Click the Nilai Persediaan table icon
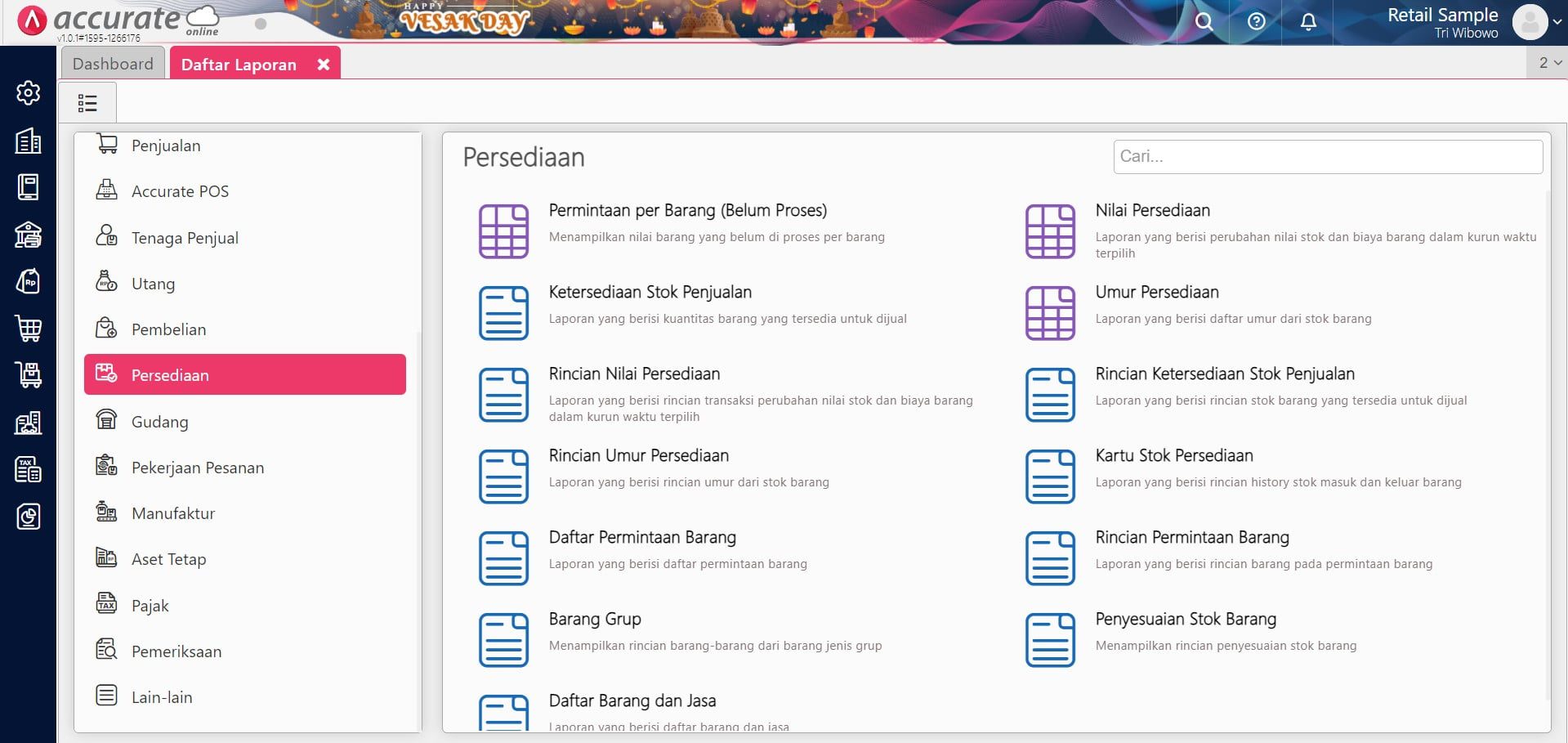1568x743 pixels. click(1050, 231)
